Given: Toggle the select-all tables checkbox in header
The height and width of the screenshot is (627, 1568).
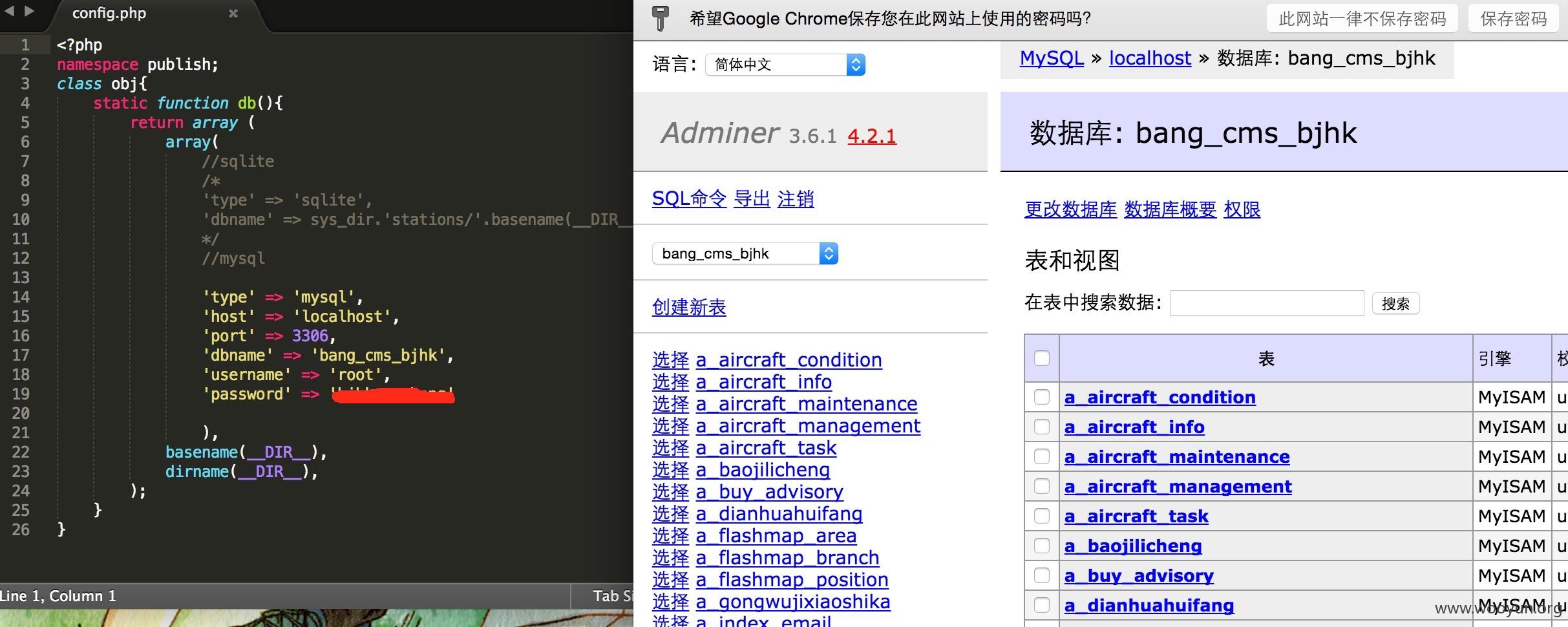Looking at the screenshot, I should tap(1042, 358).
